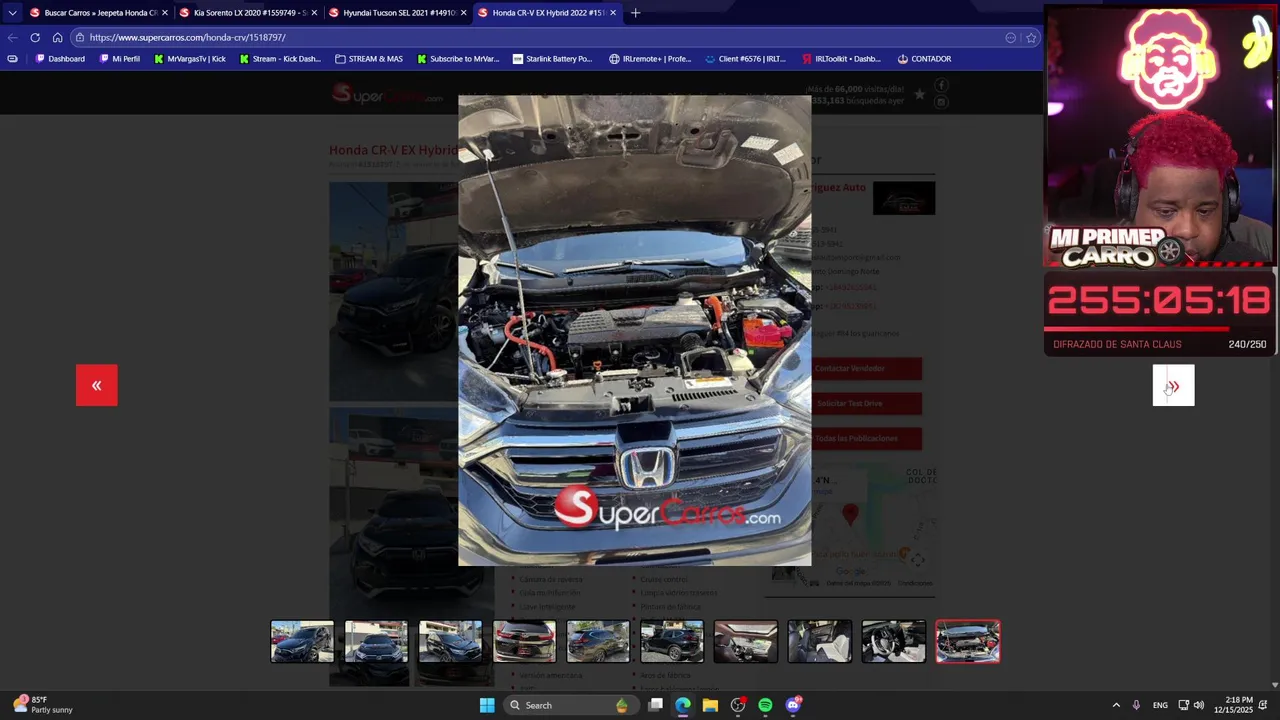Expand the system tray hidden icons chevron
The height and width of the screenshot is (720, 1280).
[x=1116, y=705]
